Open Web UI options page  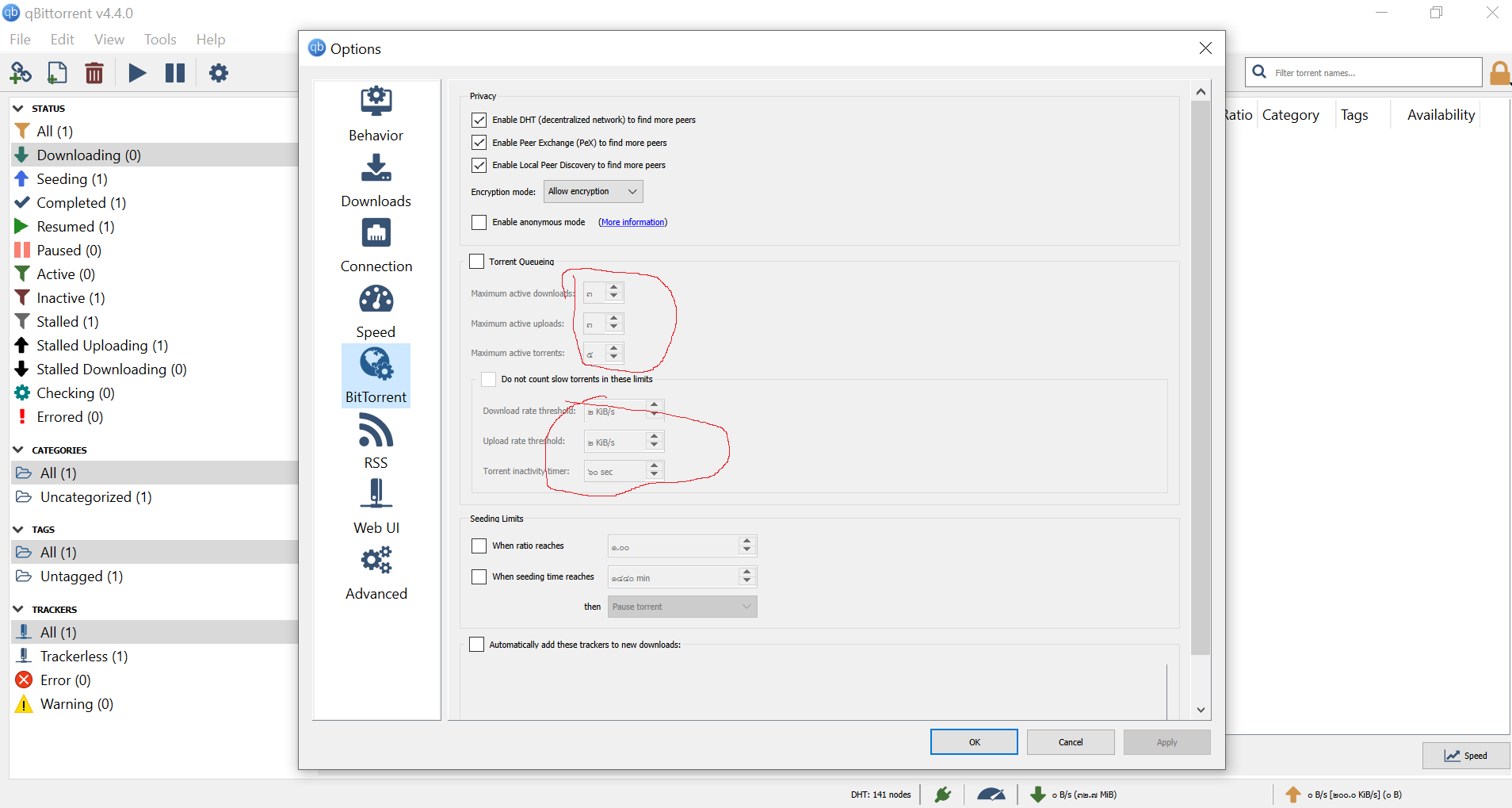coord(376,507)
